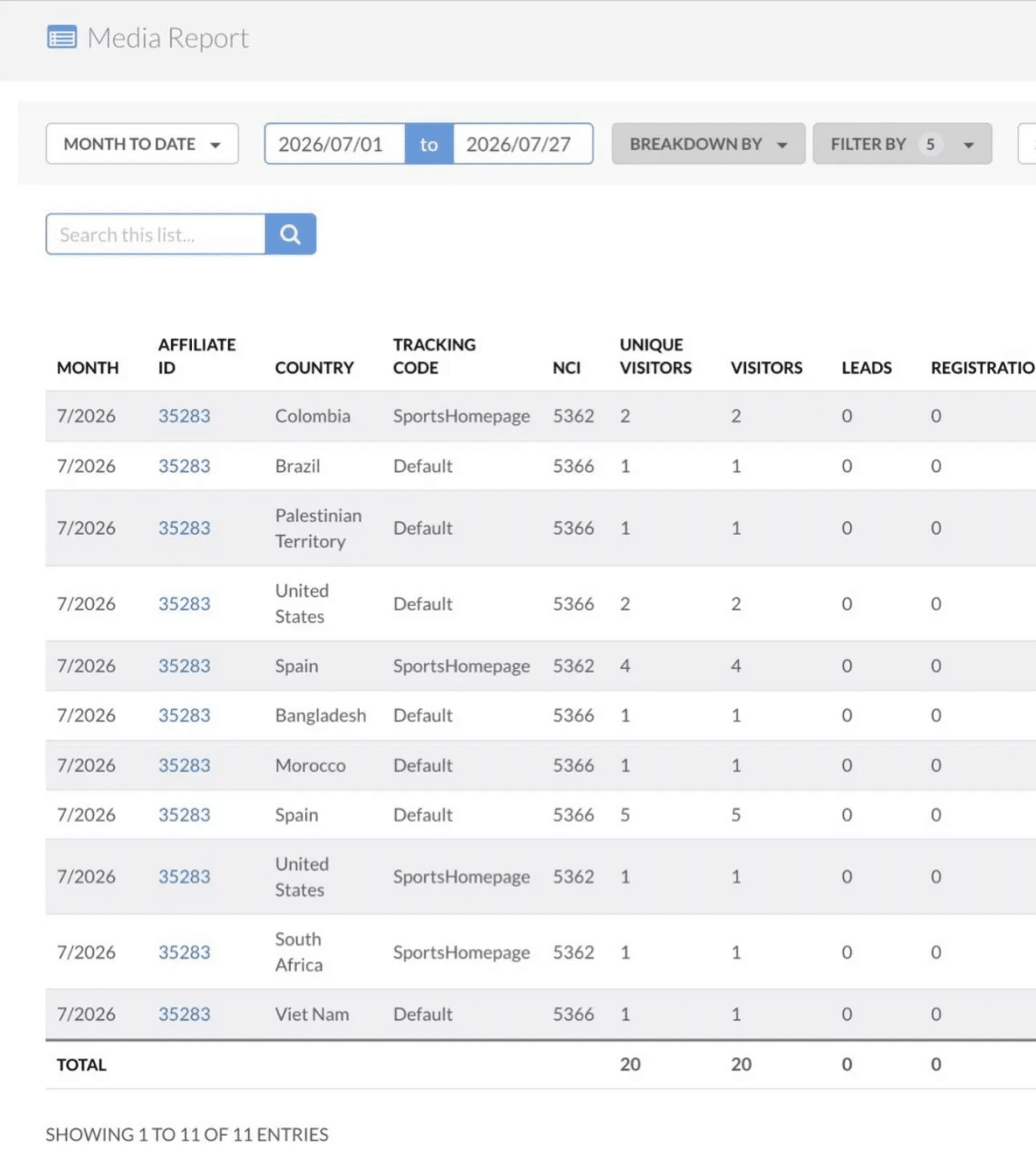Click NCI value 5362 in Colombia row
Image resolution: width=1036 pixels, height=1152 pixels.
click(573, 416)
